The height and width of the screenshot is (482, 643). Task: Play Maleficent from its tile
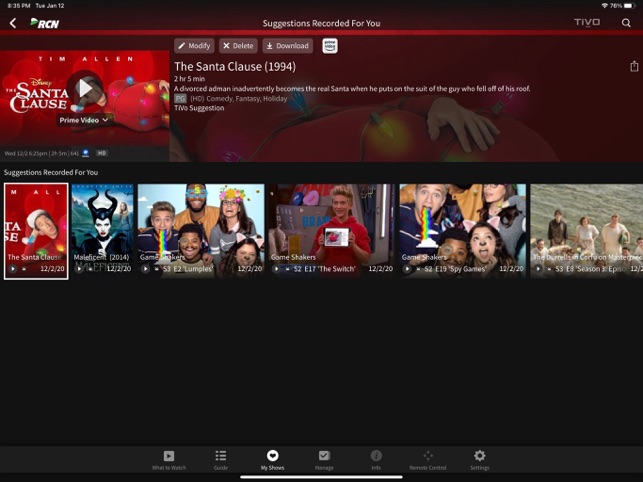click(x=79, y=269)
